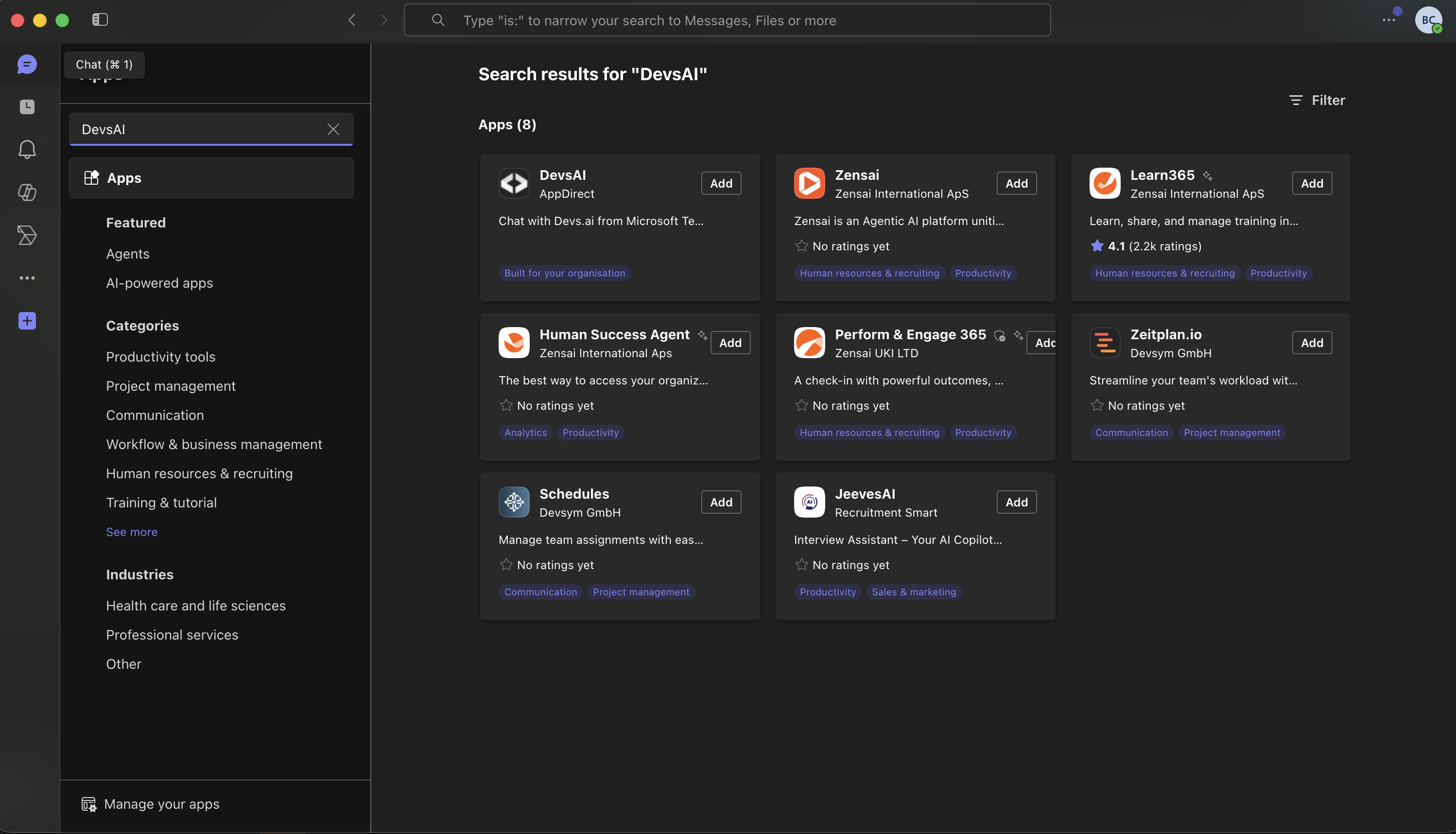
Task: Open the more apps ellipsis in the left rail
Action: [x=27, y=278]
